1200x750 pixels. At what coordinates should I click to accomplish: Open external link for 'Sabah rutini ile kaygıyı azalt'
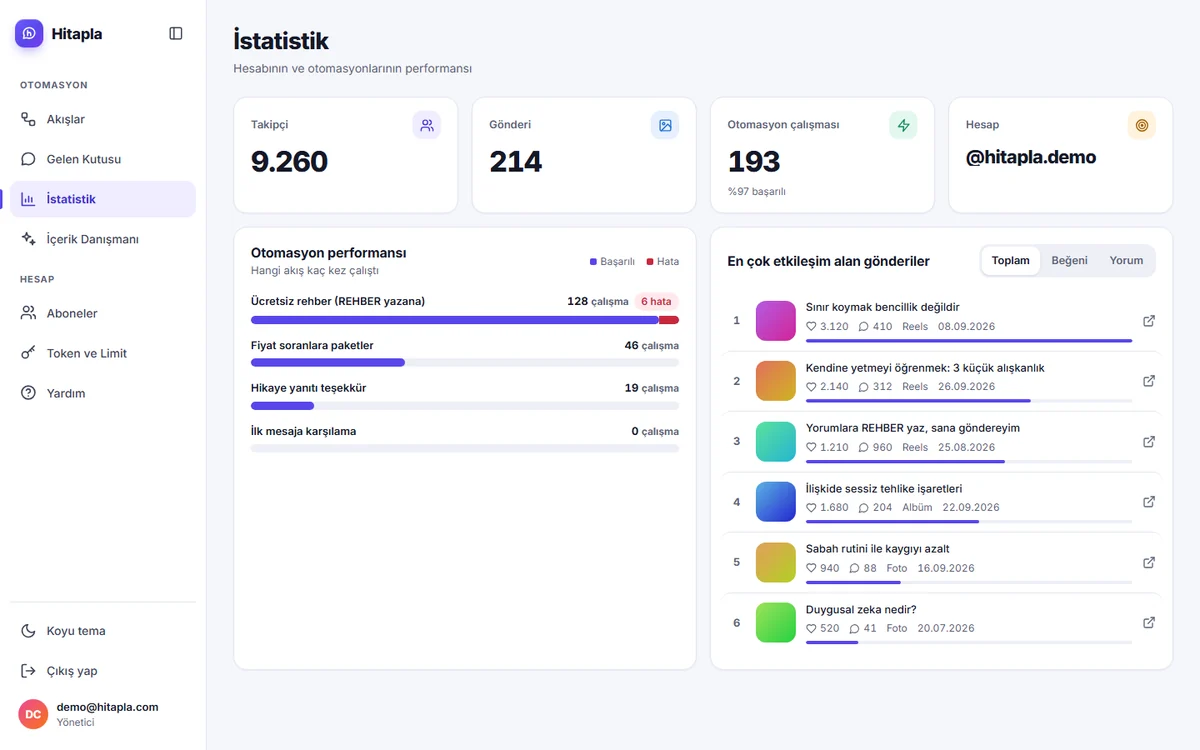tap(1149, 562)
